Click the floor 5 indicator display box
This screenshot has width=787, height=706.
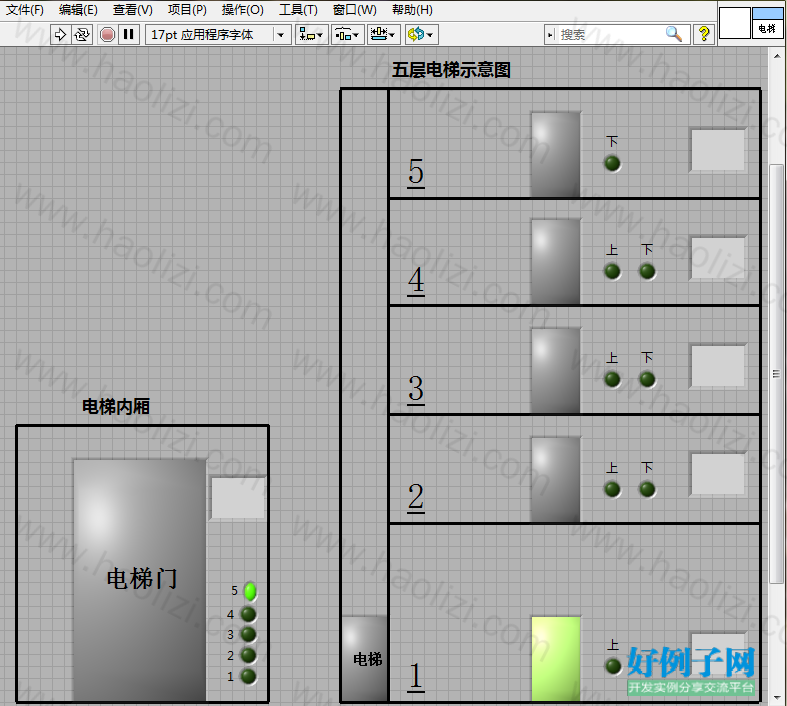[718, 150]
